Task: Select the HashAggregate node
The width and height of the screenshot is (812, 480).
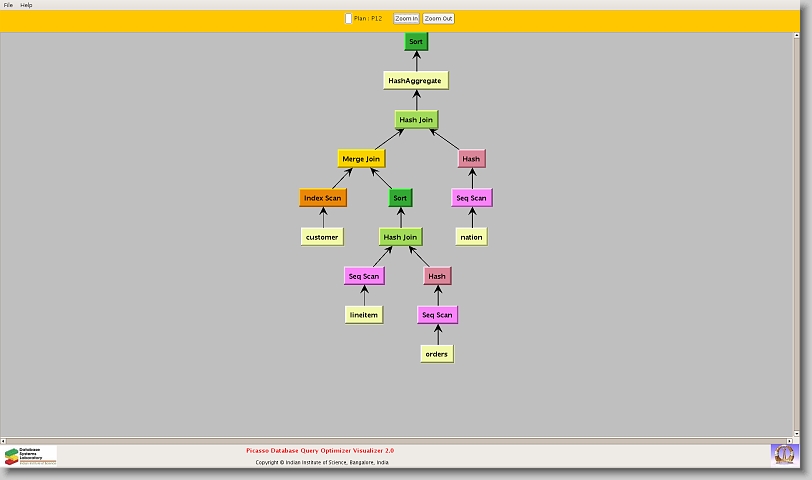Action: coord(415,80)
